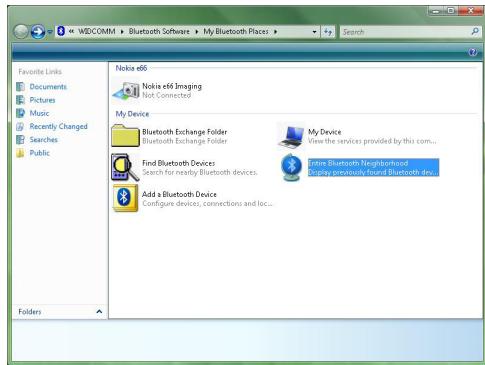Select the Entire Bluetooth Neighborhood globe icon
This screenshot has height=365, width=485.
[291, 167]
